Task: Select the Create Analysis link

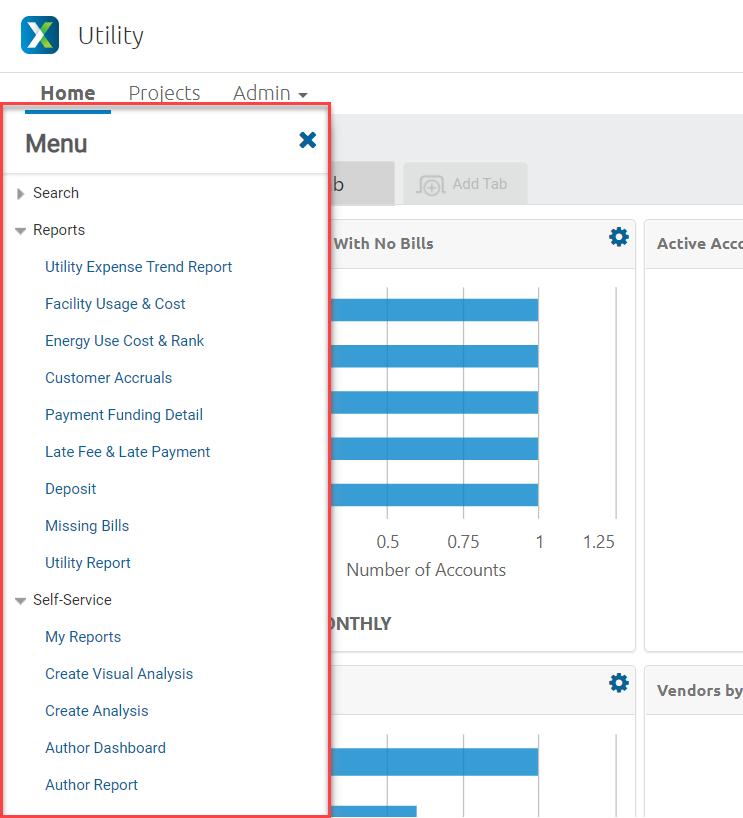Action: tap(97, 711)
